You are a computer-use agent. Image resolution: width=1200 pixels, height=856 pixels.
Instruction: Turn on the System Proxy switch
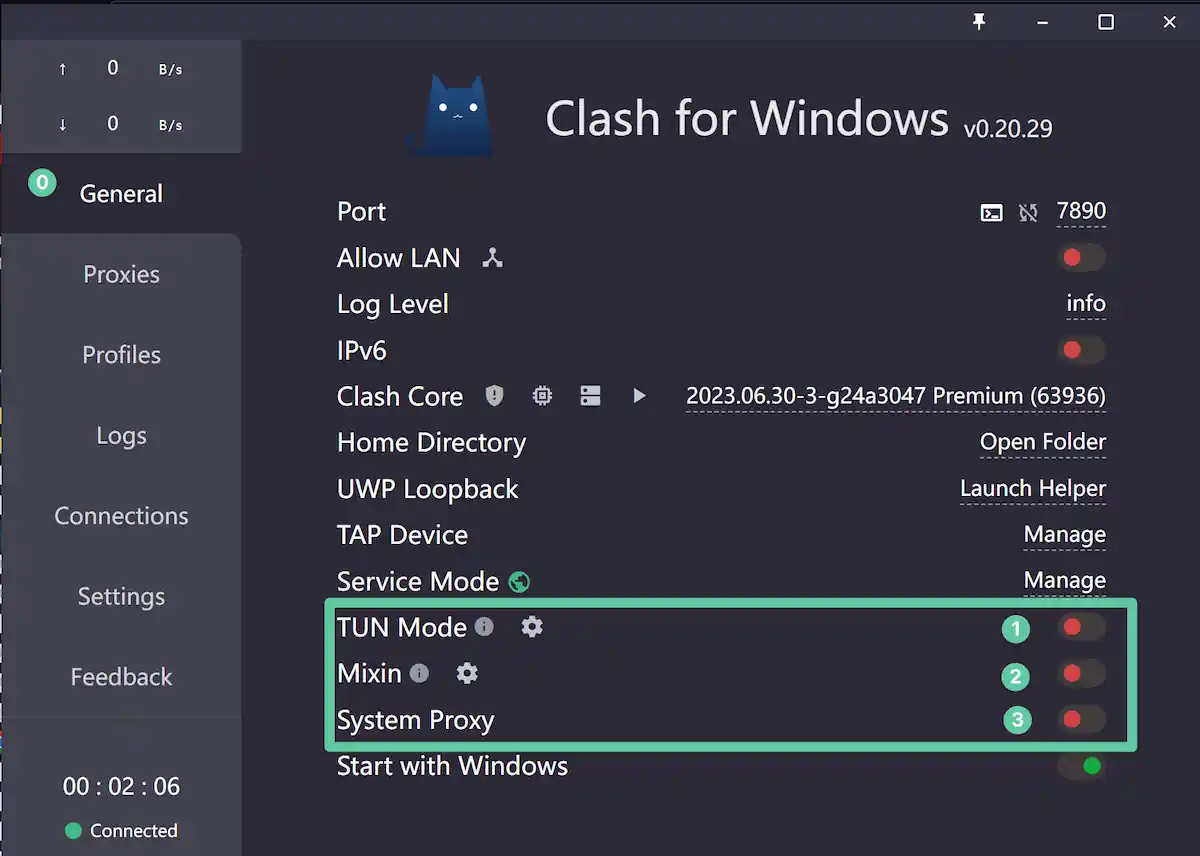click(x=1082, y=719)
